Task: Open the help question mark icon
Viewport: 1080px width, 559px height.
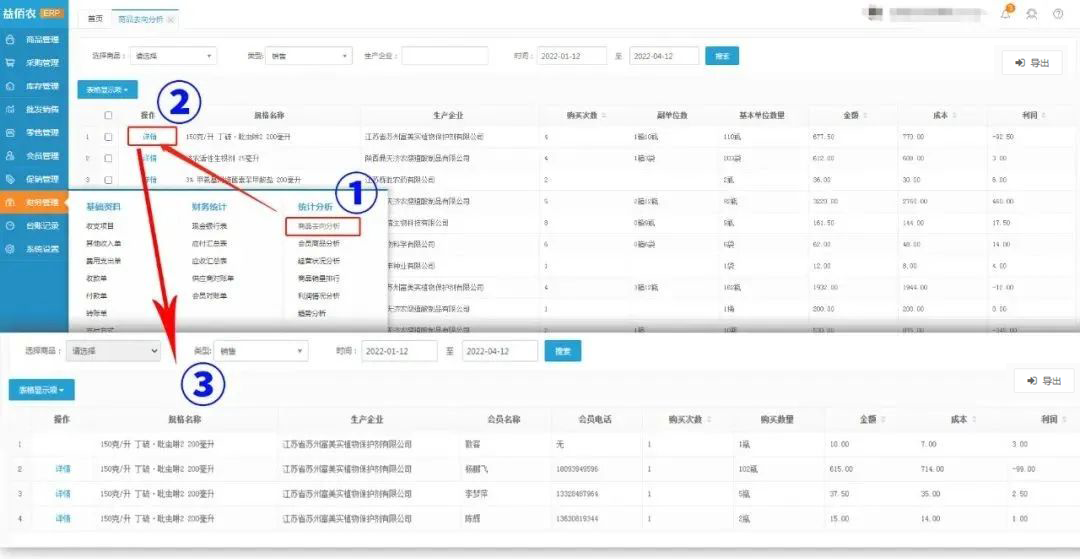Action: [1057, 14]
